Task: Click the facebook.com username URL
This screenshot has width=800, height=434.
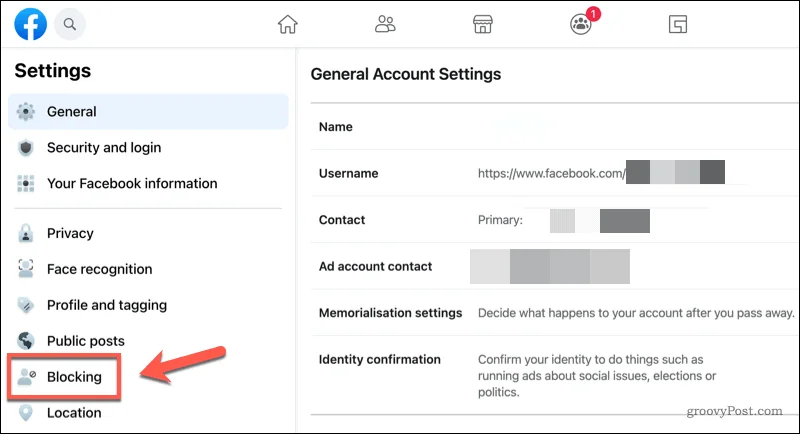Action: tap(552, 173)
